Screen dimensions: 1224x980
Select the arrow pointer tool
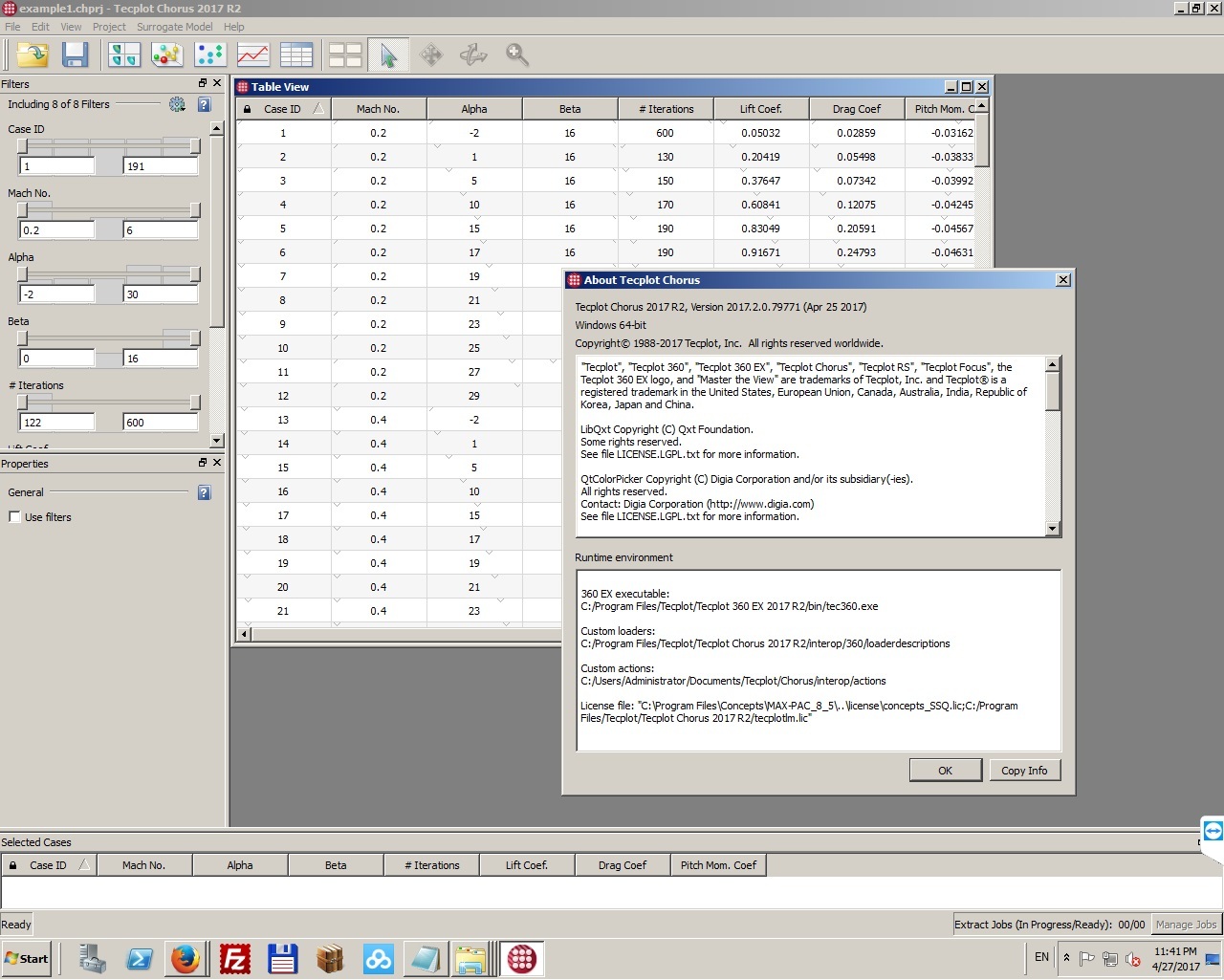coord(388,55)
